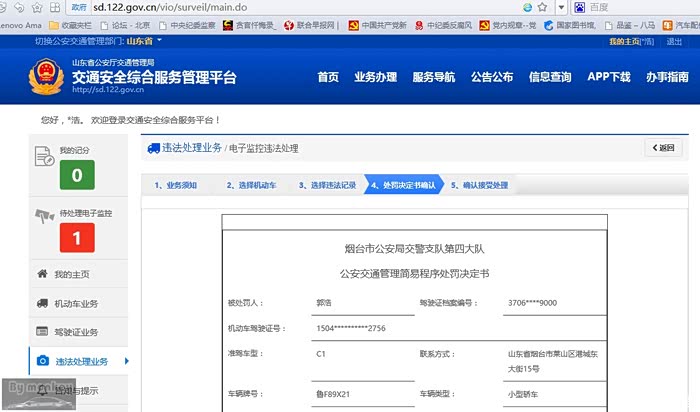Go to step 5 确认接受处理 tab
The width and height of the screenshot is (700, 412).
pos(479,185)
